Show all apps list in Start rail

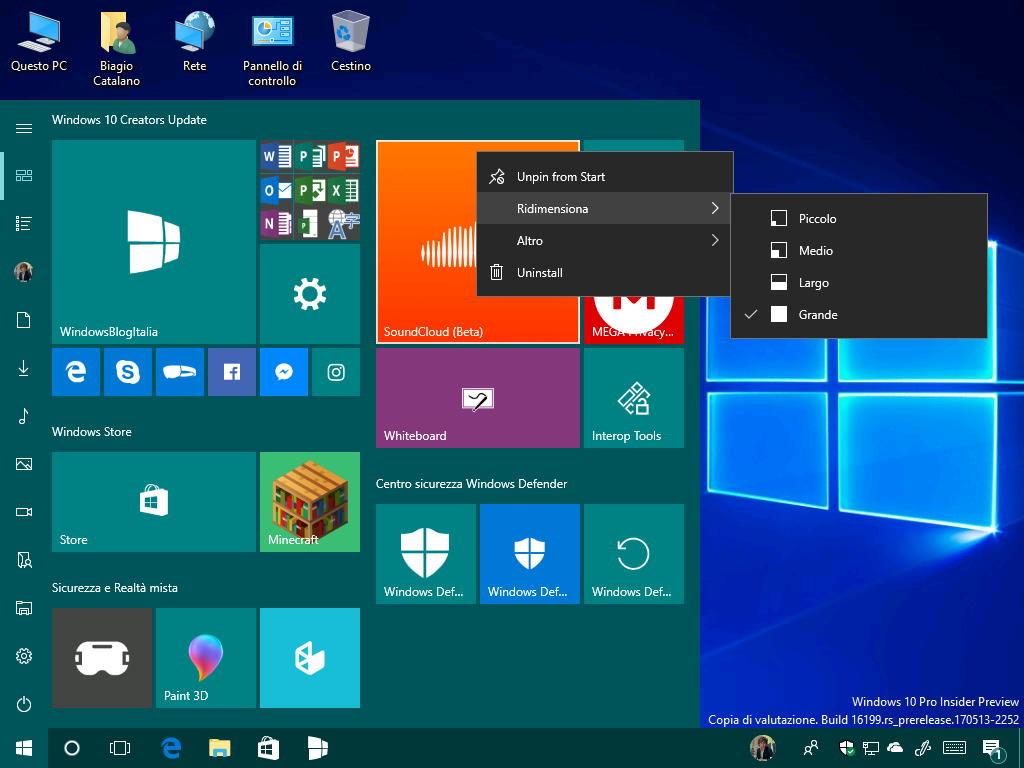coord(24,224)
